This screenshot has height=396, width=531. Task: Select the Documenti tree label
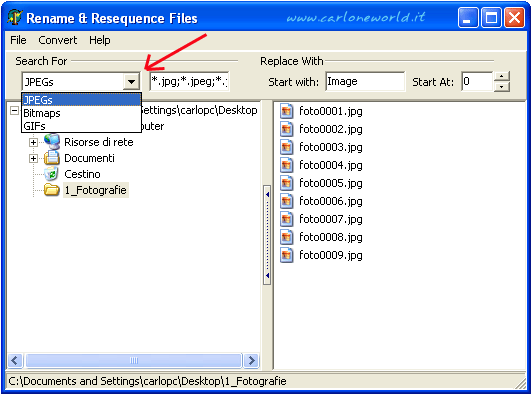[89, 158]
